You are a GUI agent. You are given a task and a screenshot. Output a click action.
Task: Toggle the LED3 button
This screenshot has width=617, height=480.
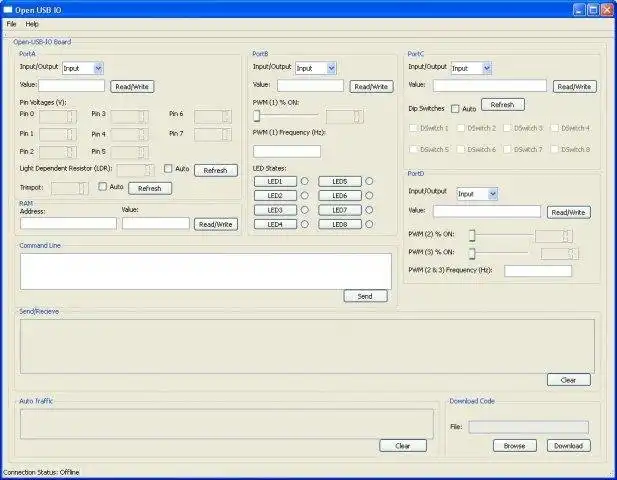(275, 210)
